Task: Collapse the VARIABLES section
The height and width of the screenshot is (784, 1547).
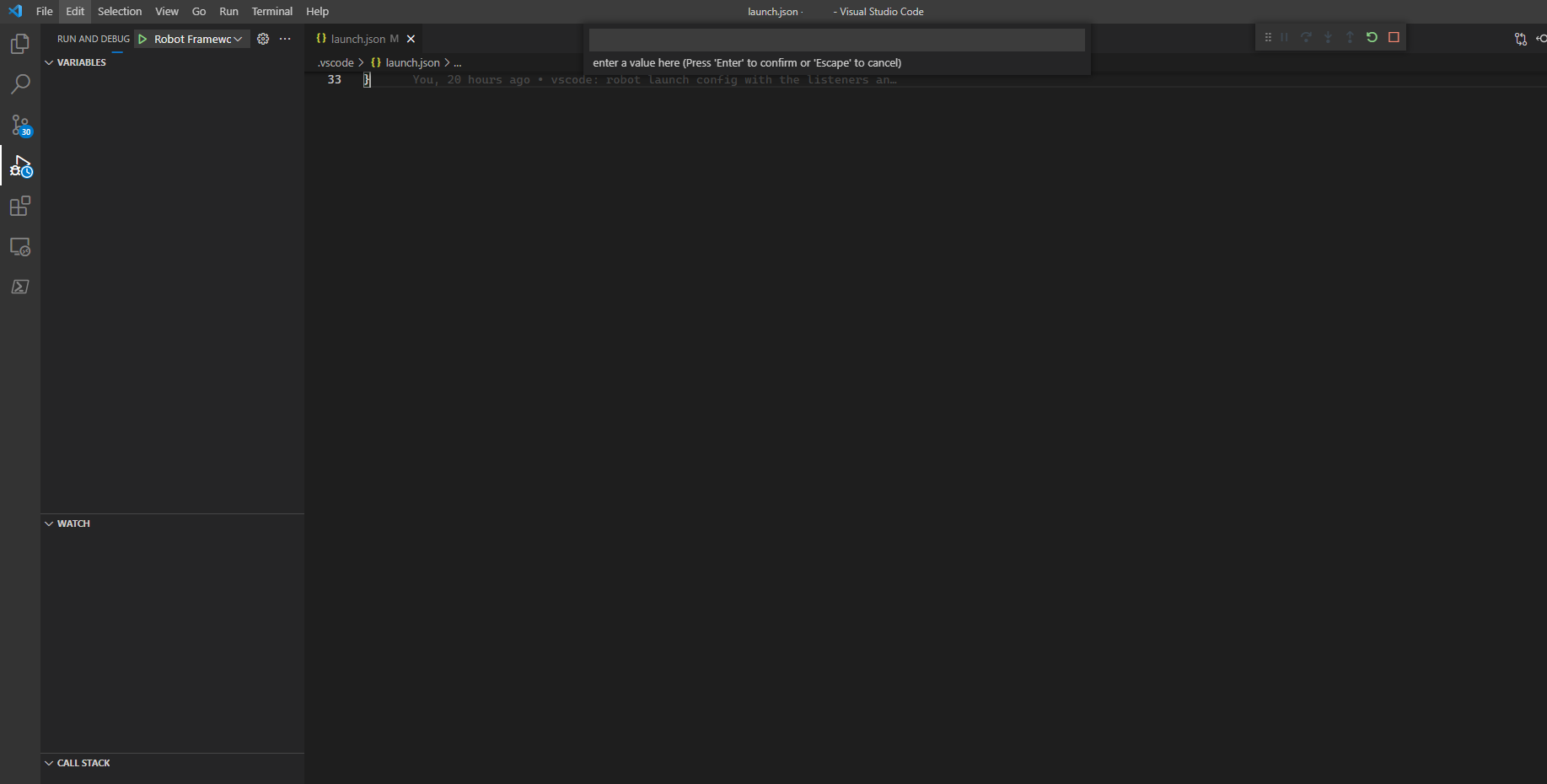Action: pyautogui.click(x=49, y=62)
